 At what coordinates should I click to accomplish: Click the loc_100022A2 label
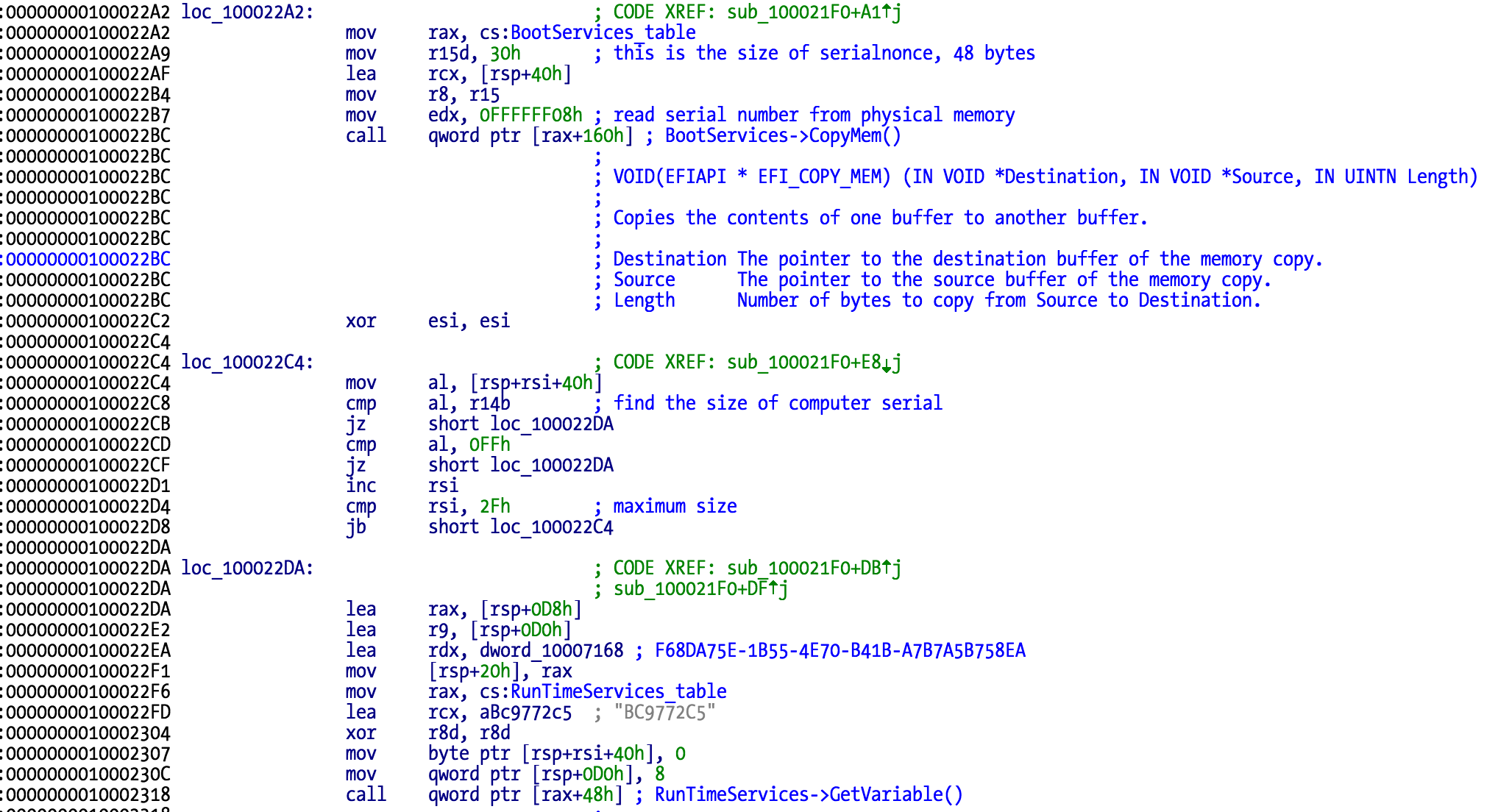(x=246, y=12)
